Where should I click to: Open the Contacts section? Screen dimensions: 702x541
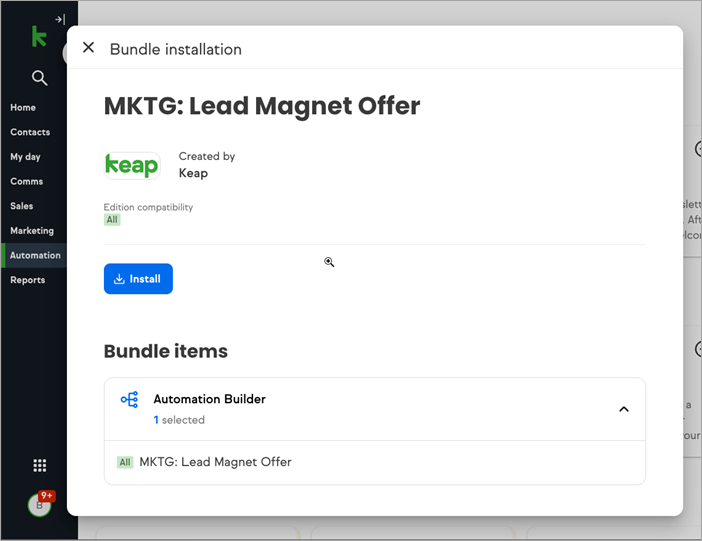30,132
